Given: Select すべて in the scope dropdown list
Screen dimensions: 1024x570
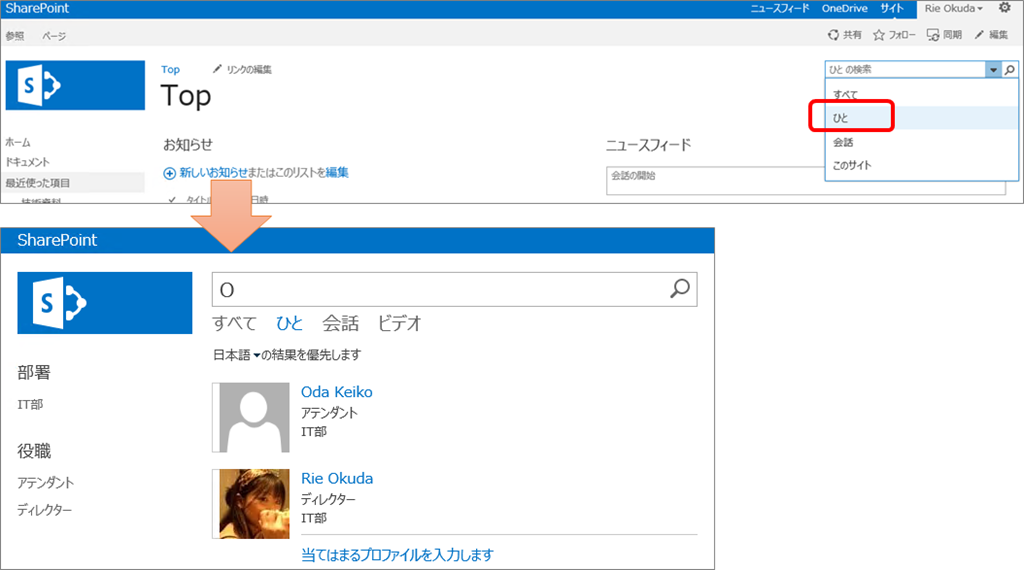Looking at the screenshot, I should [x=845, y=95].
